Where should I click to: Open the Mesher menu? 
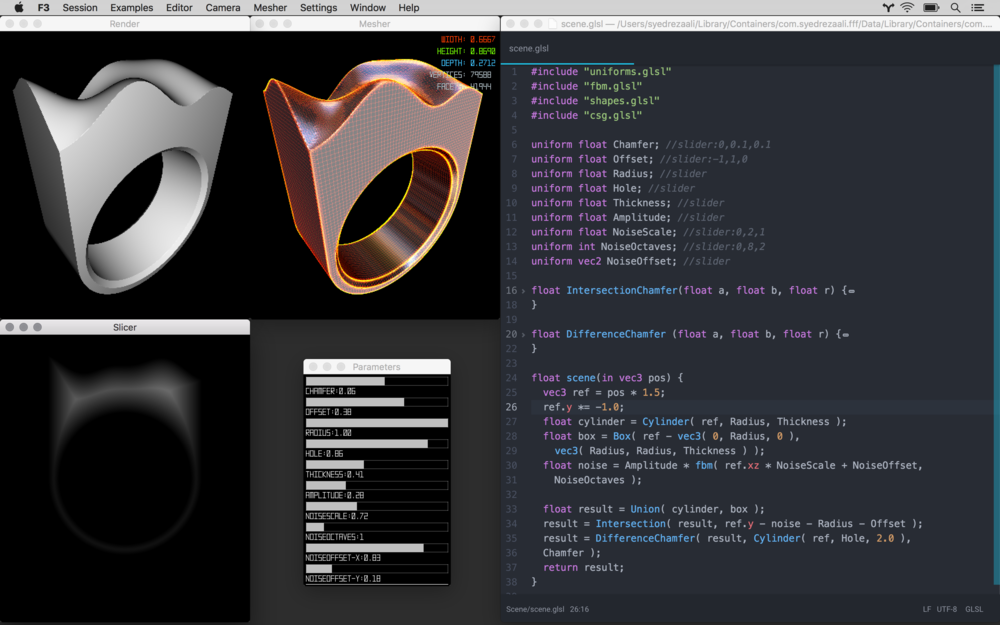click(x=270, y=8)
